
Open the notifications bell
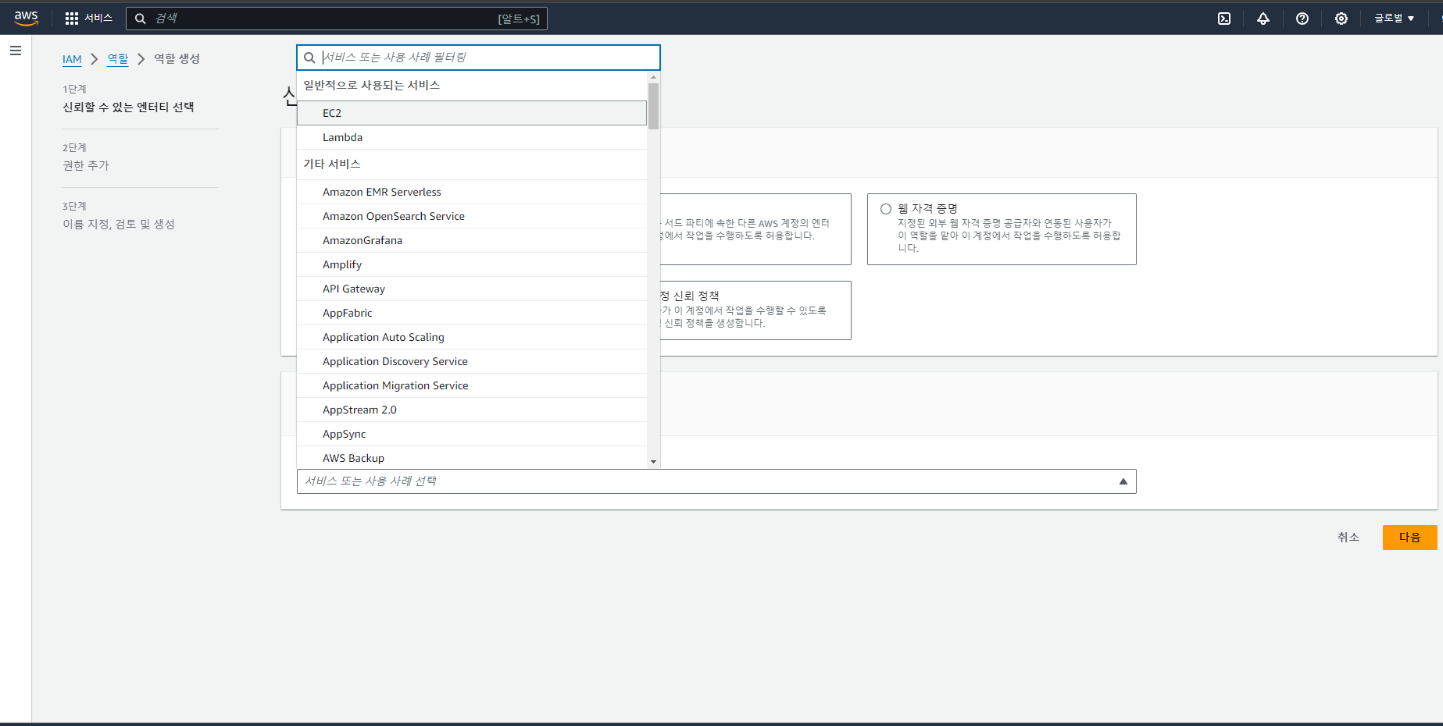(x=1263, y=18)
